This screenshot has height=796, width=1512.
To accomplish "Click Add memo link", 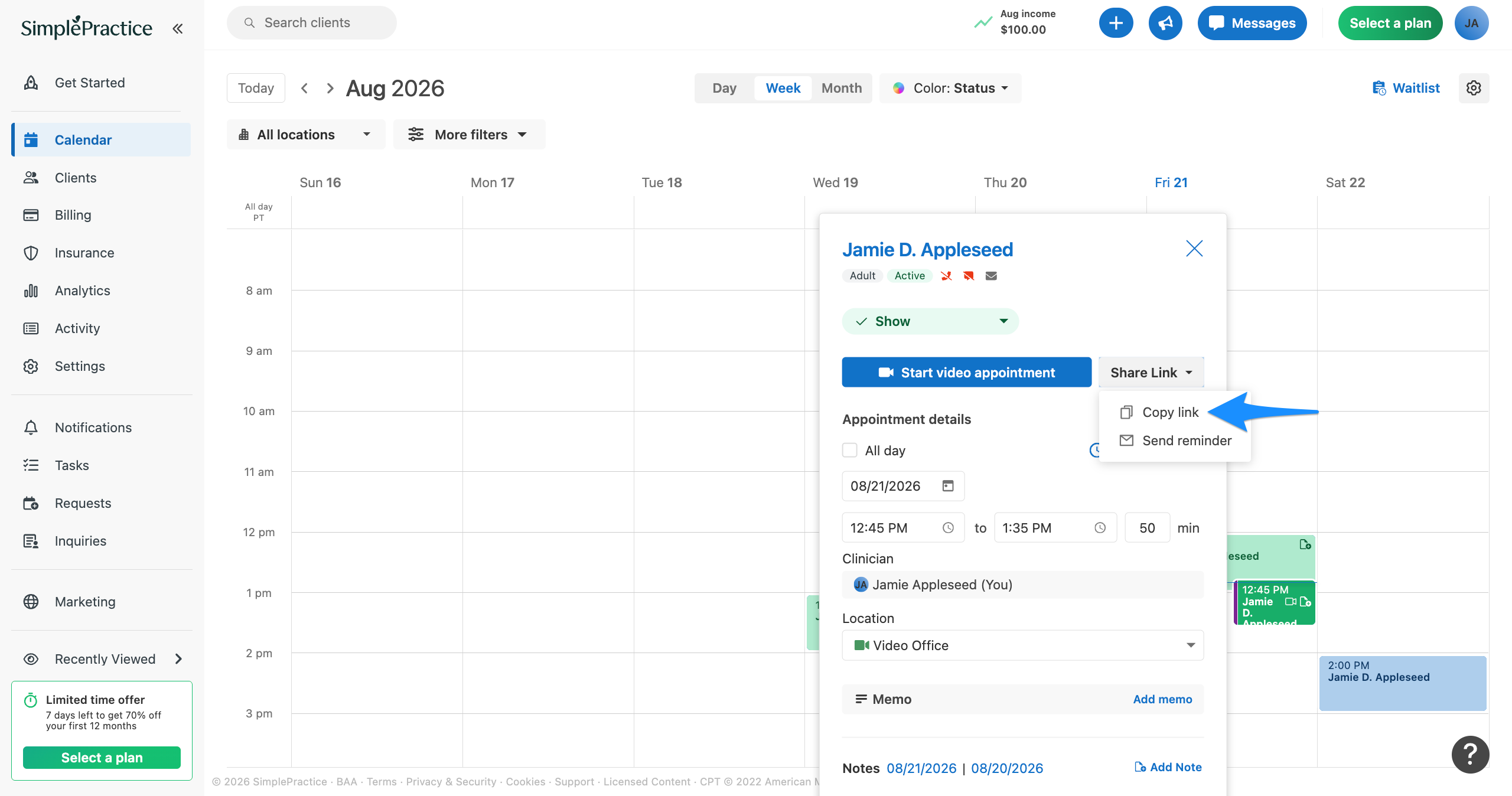I will tap(1162, 699).
